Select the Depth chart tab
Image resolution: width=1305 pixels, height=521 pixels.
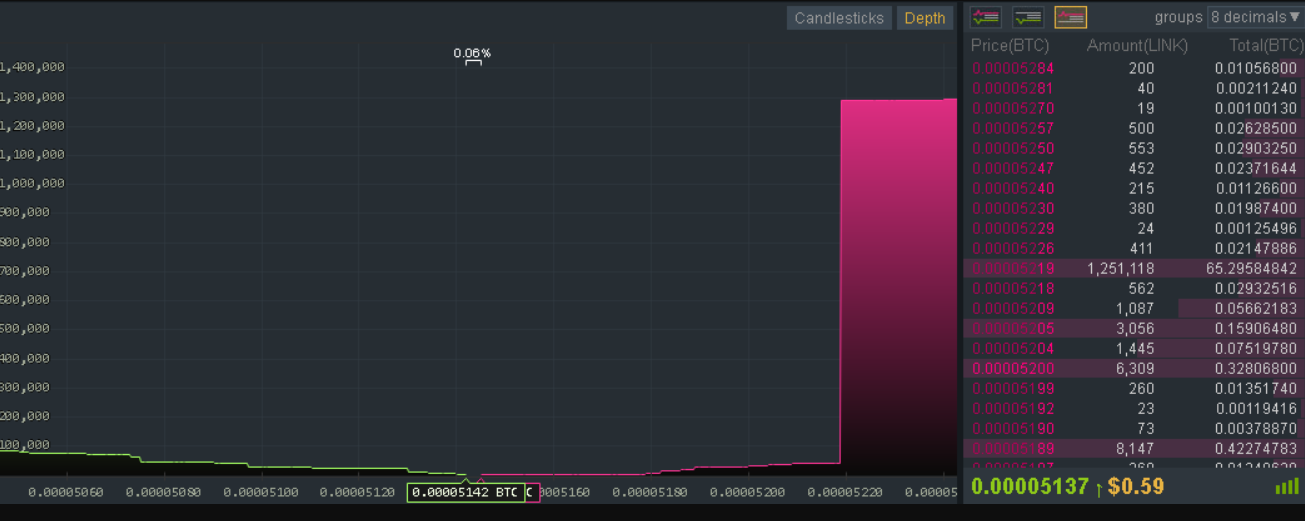click(x=924, y=18)
